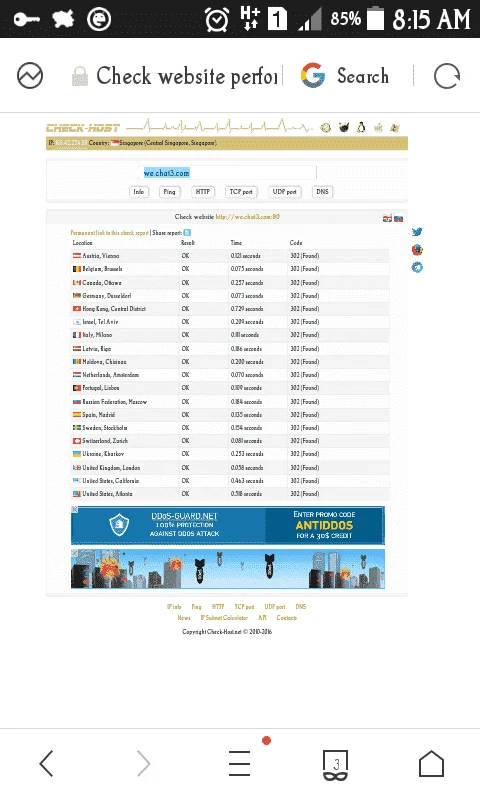Image resolution: width=480 pixels, height=800 pixels.
Task: Reload the current page
Action: pos(447,76)
